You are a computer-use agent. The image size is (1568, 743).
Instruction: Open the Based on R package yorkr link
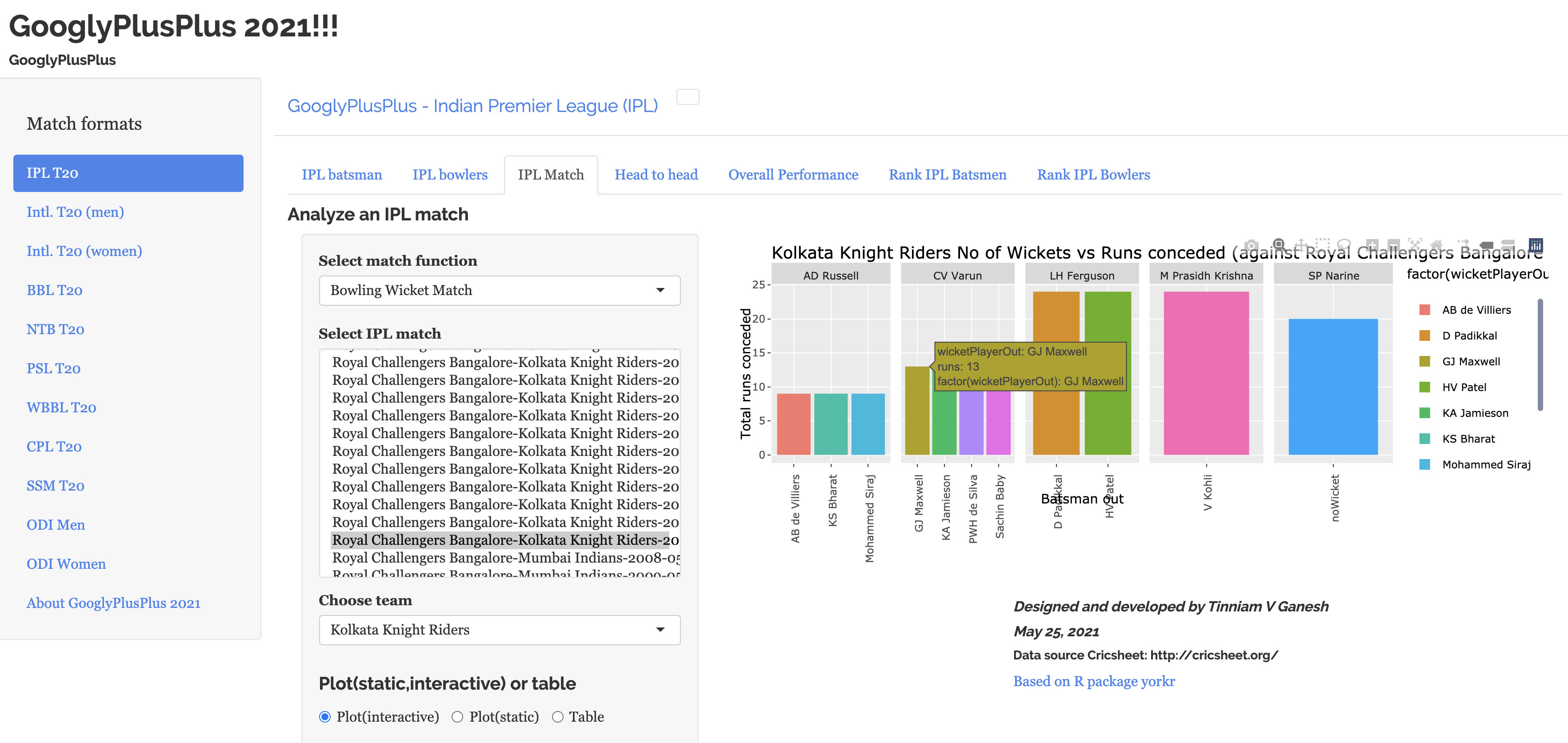pos(1093,681)
